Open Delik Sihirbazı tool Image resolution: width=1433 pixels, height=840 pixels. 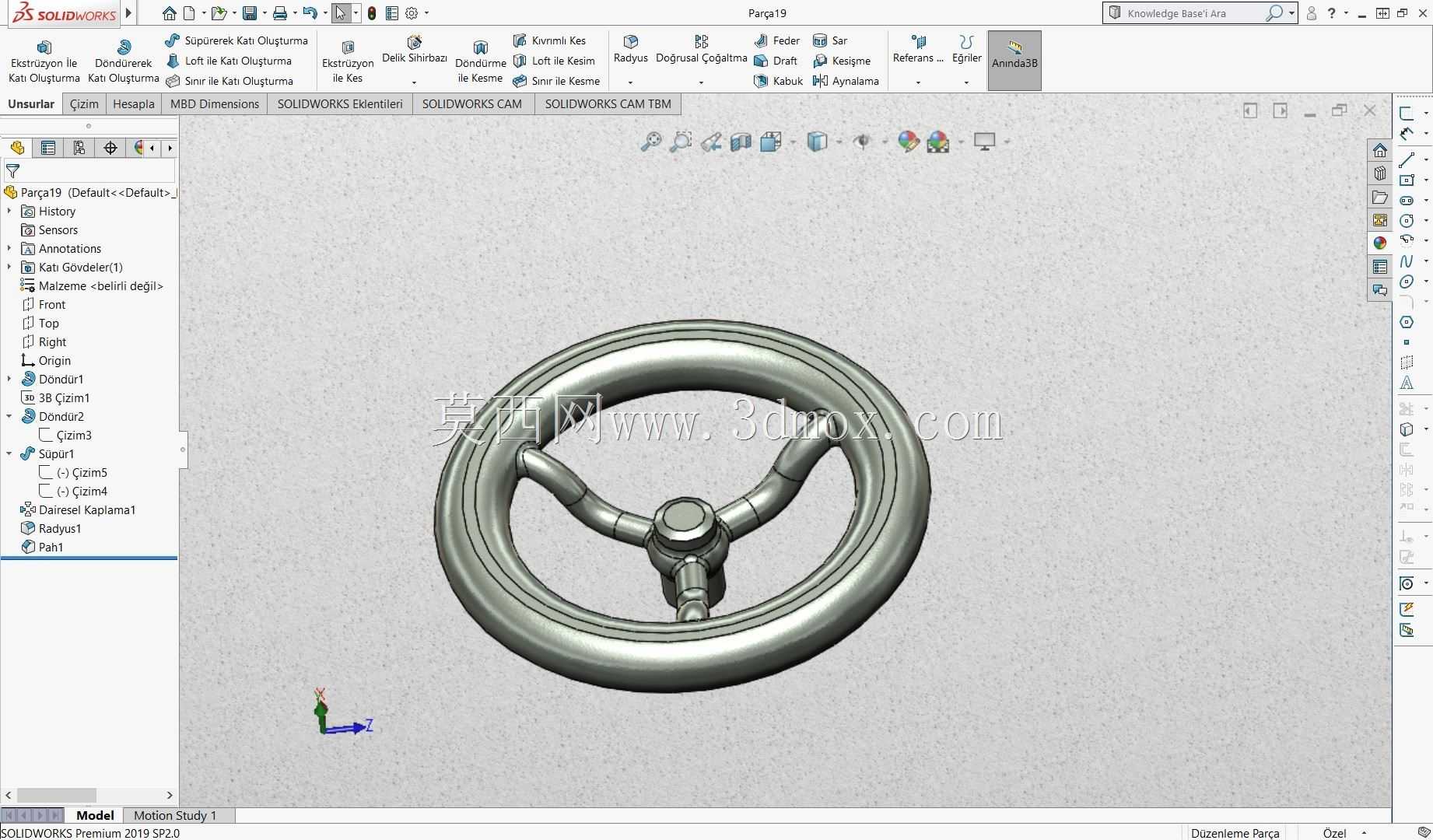(415, 50)
